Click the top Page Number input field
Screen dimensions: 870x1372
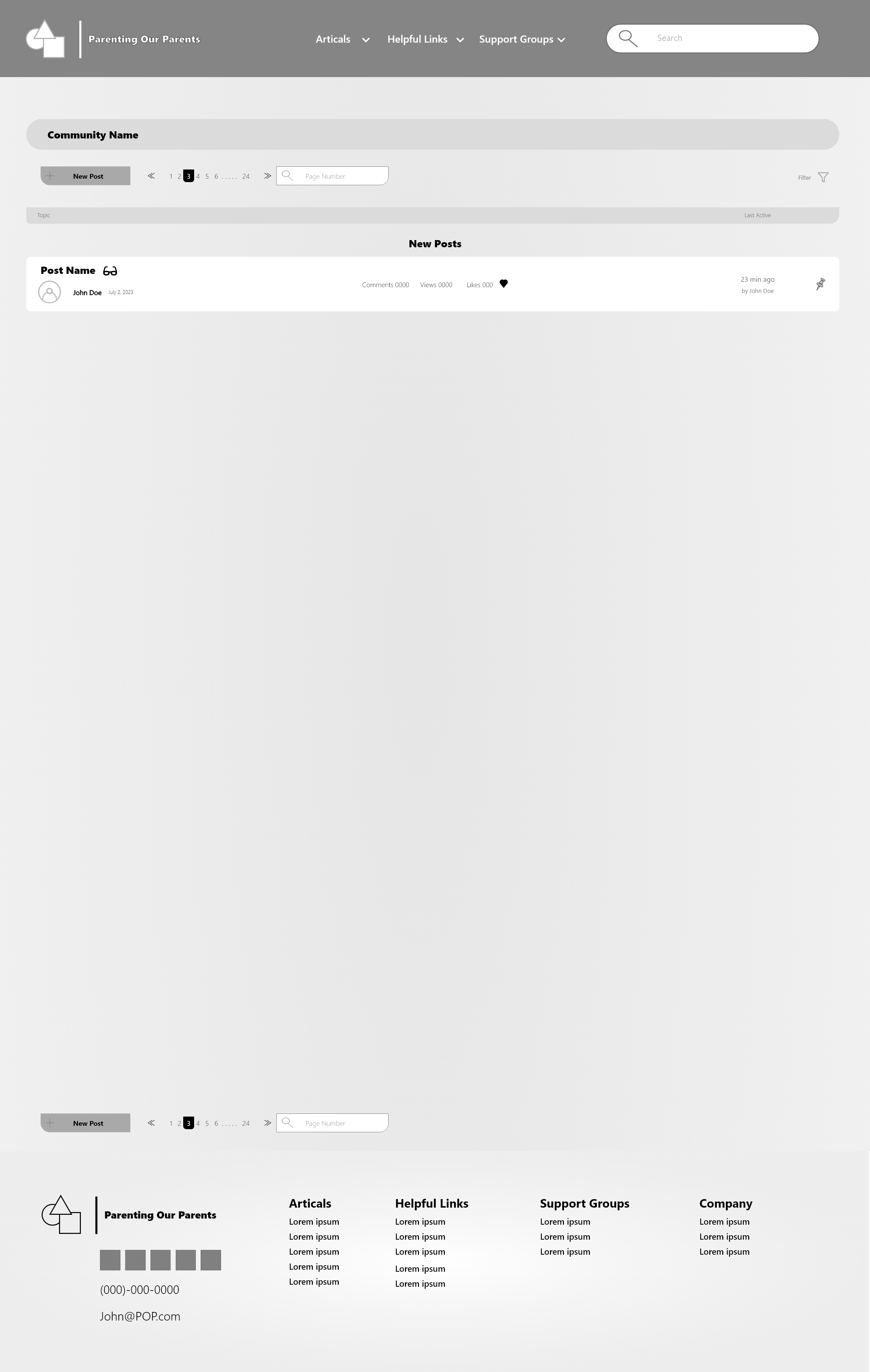(x=332, y=176)
